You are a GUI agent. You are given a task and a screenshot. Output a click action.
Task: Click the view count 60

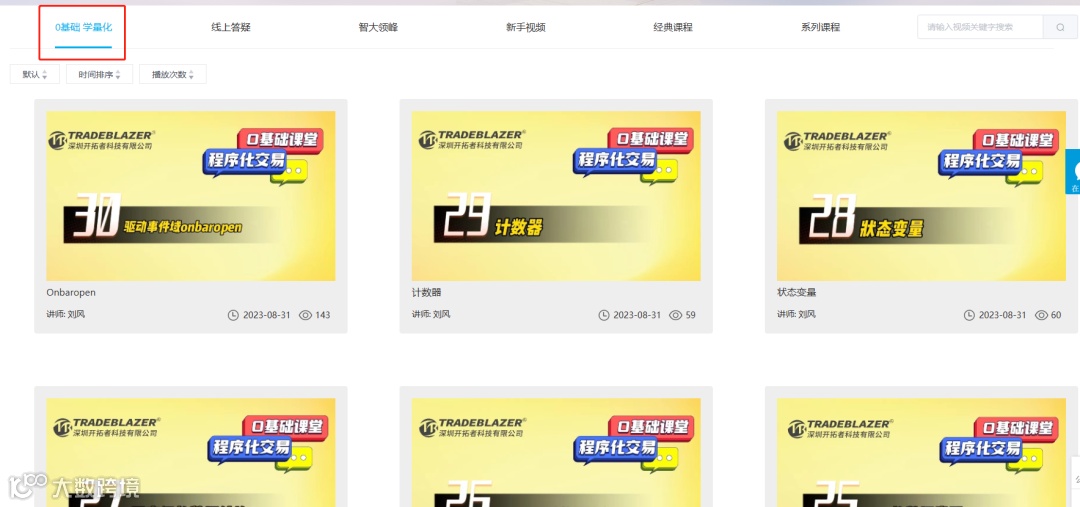coord(1056,315)
